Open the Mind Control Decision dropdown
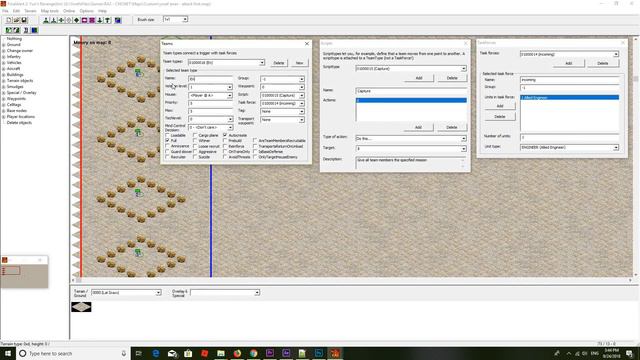The image size is (640, 360). click(230, 128)
